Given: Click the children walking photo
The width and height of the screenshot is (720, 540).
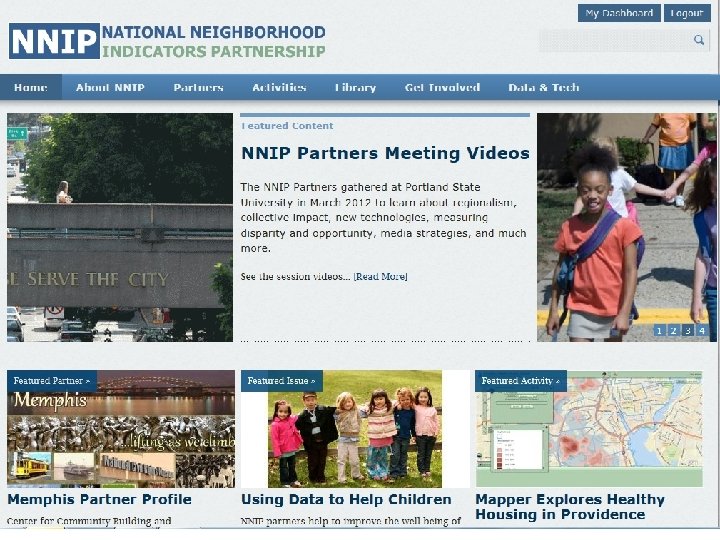Looking at the screenshot, I should [x=627, y=227].
